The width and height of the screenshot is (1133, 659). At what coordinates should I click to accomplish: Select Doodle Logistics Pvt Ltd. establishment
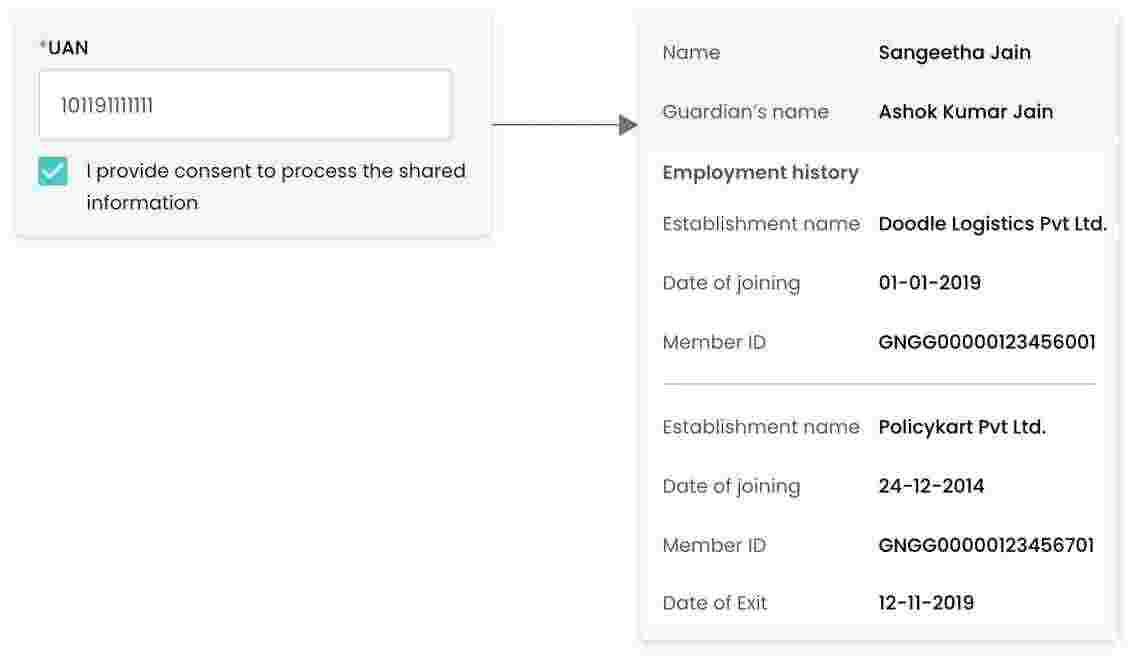click(992, 223)
